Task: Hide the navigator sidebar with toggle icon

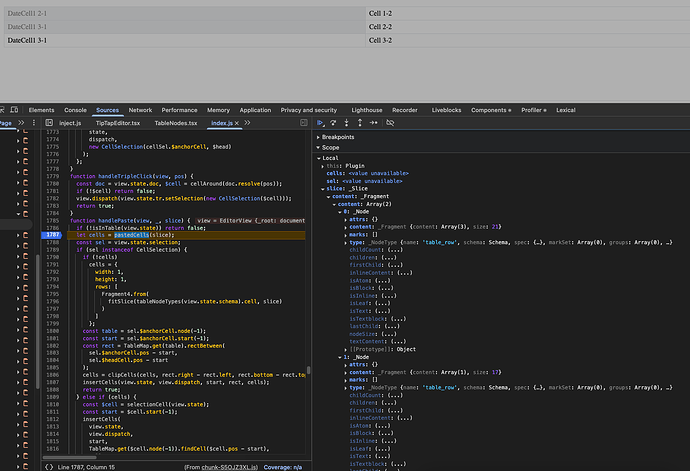Action: click(49, 123)
